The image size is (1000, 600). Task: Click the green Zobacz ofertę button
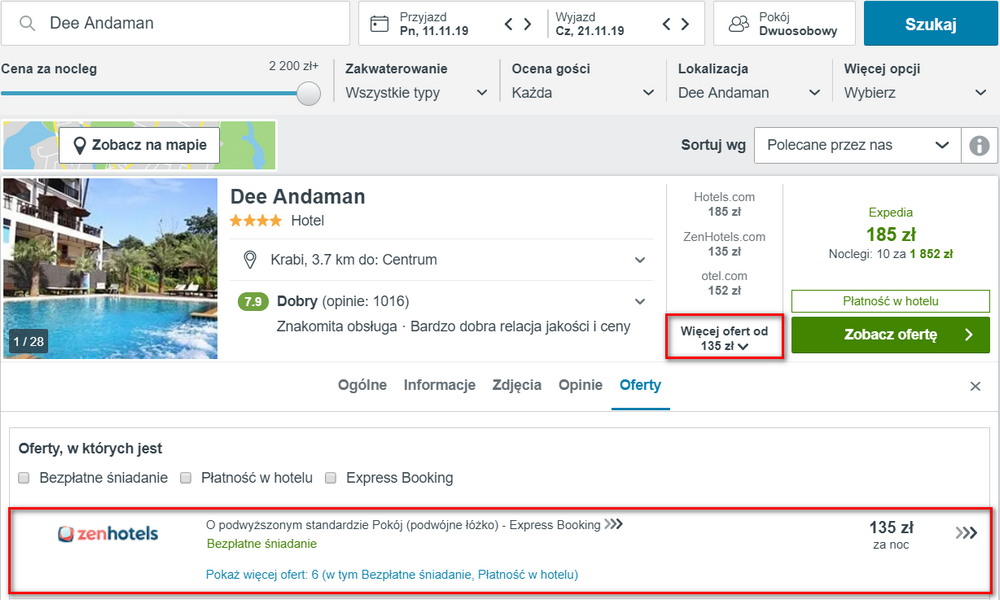890,335
